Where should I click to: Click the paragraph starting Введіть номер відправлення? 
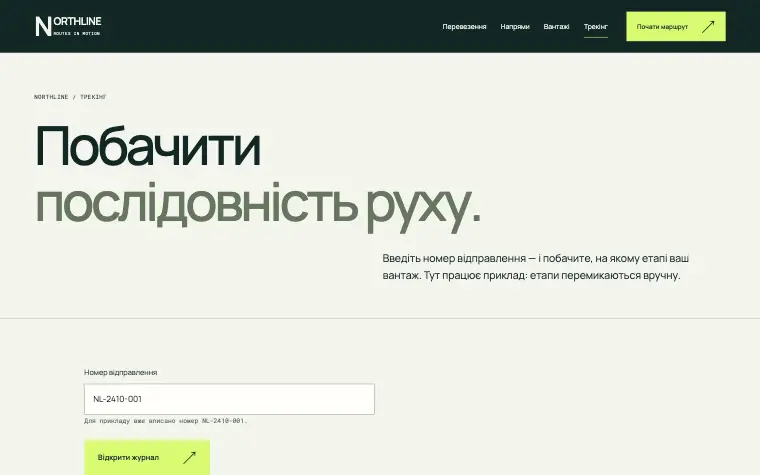click(x=536, y=267)
